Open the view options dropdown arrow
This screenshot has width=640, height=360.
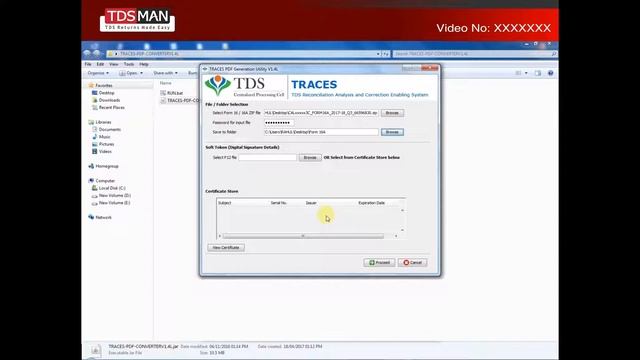coord(526,73)
